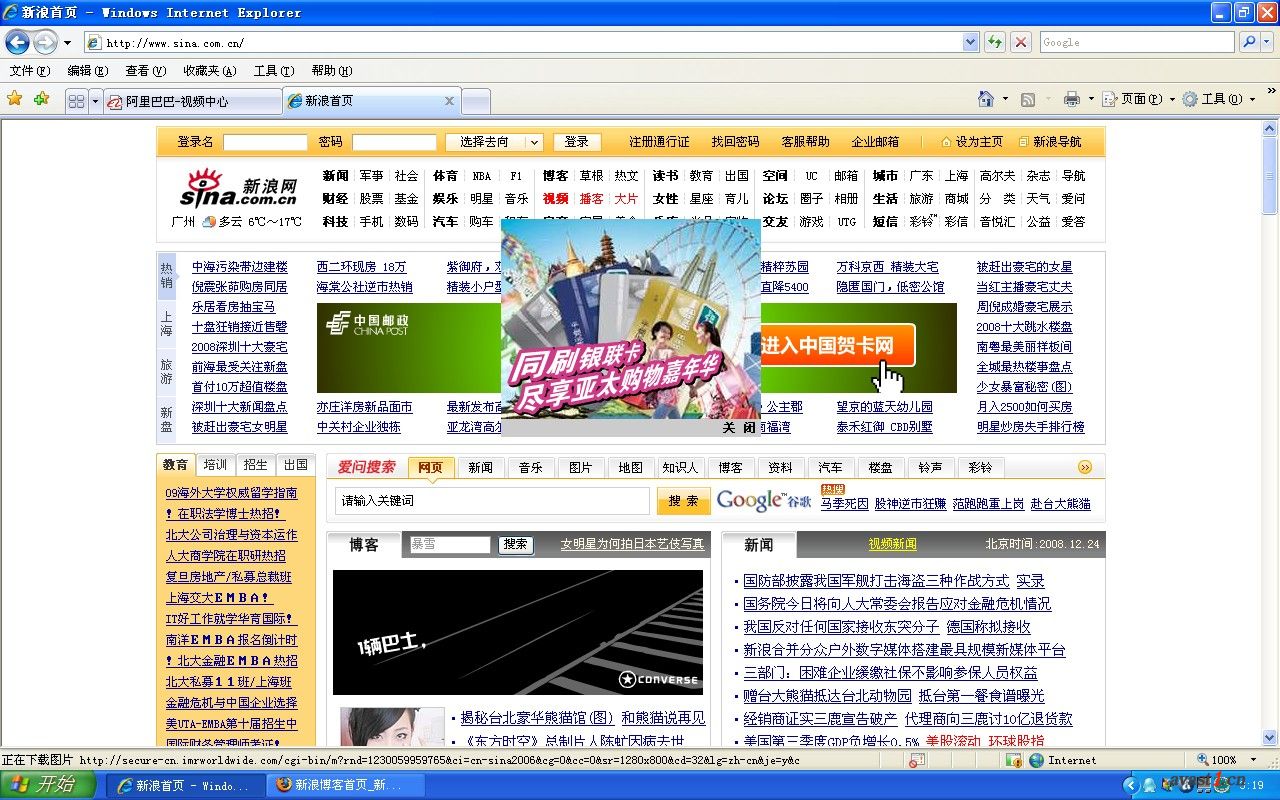Click the Internet zone globe in status bar
Screen dimensions: 1280x800
click(x=1036, y=760)
